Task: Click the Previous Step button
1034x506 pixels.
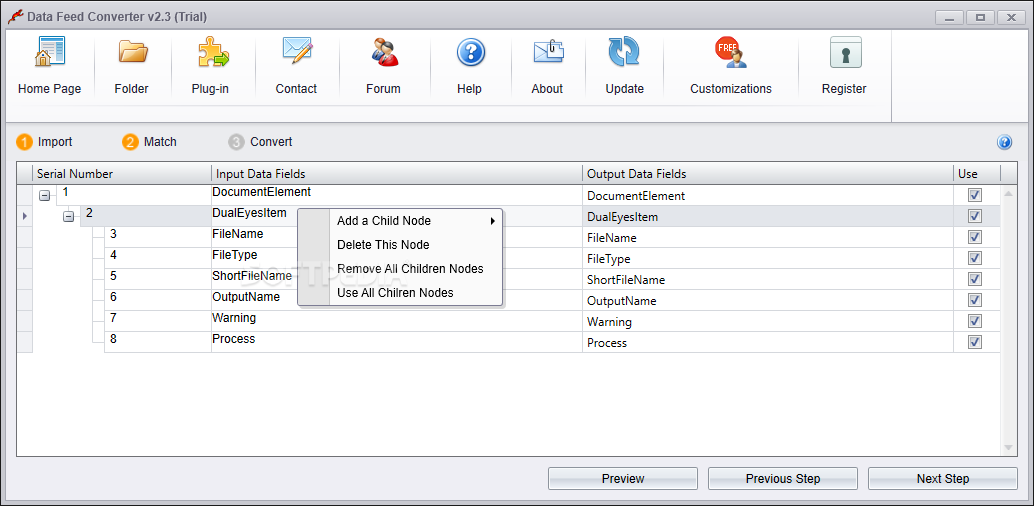Action: click(783, 479)
